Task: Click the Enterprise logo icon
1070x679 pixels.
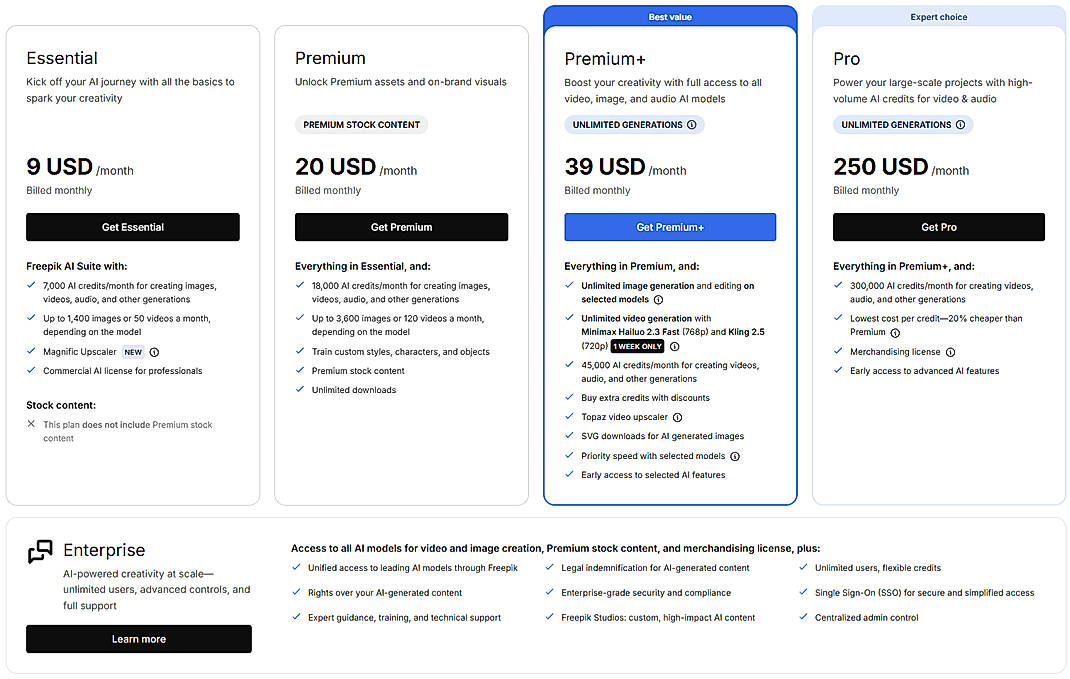Action: [40, 550]
